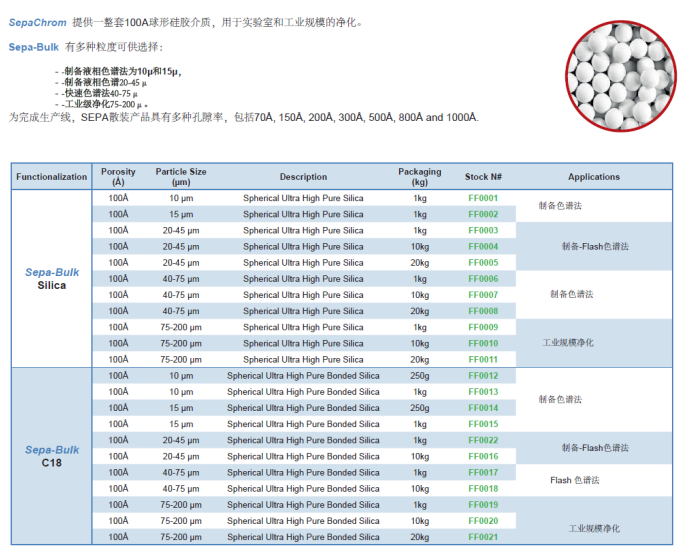Click 制备-Flash色谱法 in the C18 section

pyautogui.click(x=595, y=448)
